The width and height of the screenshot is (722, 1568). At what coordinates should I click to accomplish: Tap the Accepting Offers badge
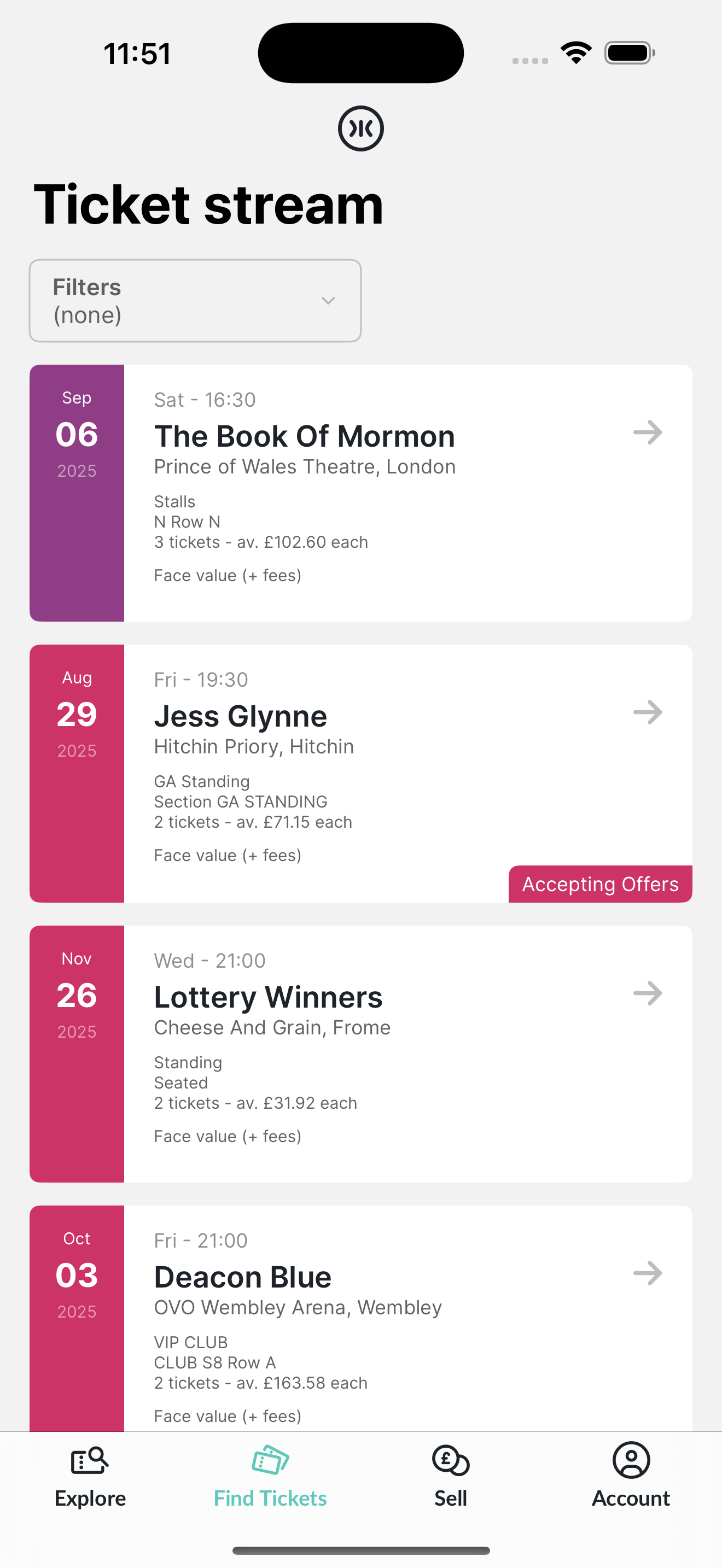(600, 884)
